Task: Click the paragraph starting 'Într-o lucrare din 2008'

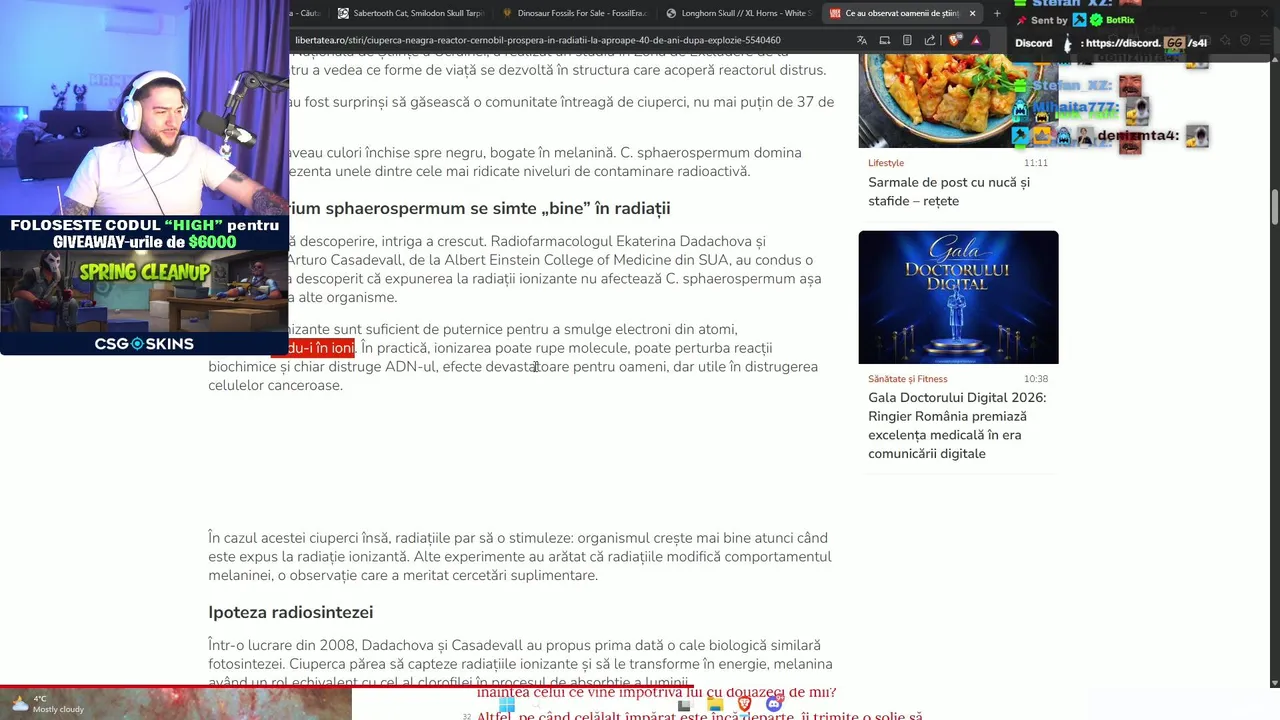Action: pyautogui.click(x=520, y=664)
